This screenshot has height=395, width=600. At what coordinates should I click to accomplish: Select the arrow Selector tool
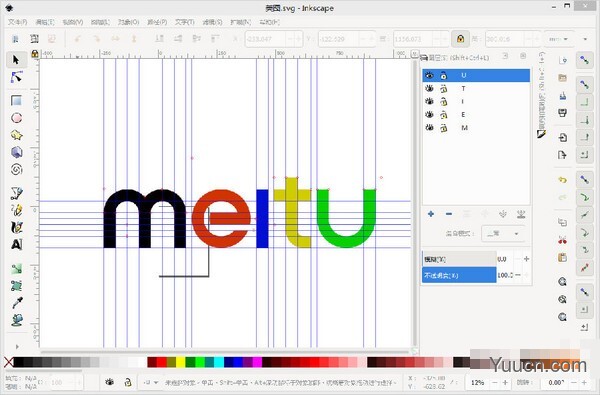pyautogui.click(x=16, y=60)
